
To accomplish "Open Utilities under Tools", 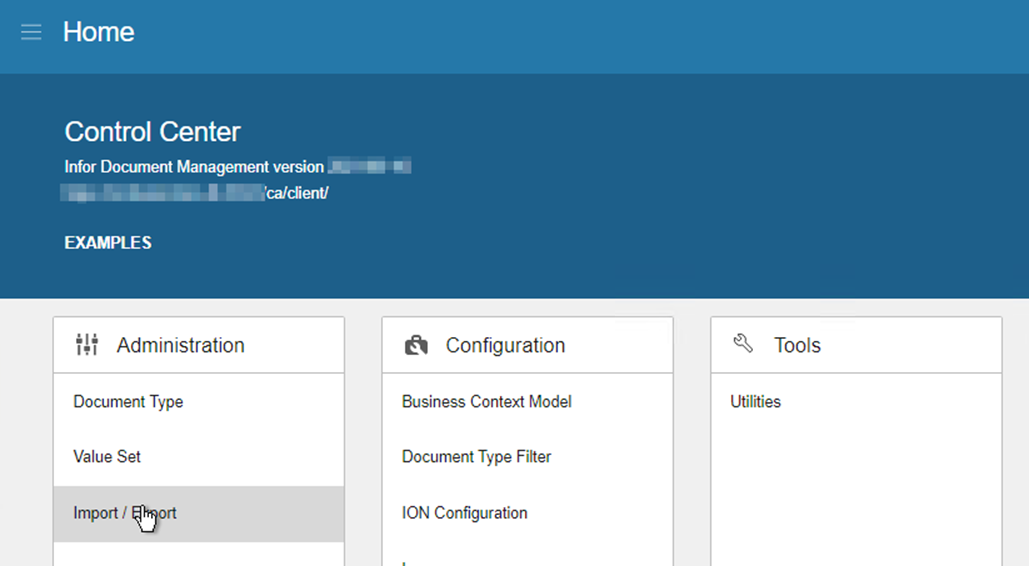I will tap(755, 402).
